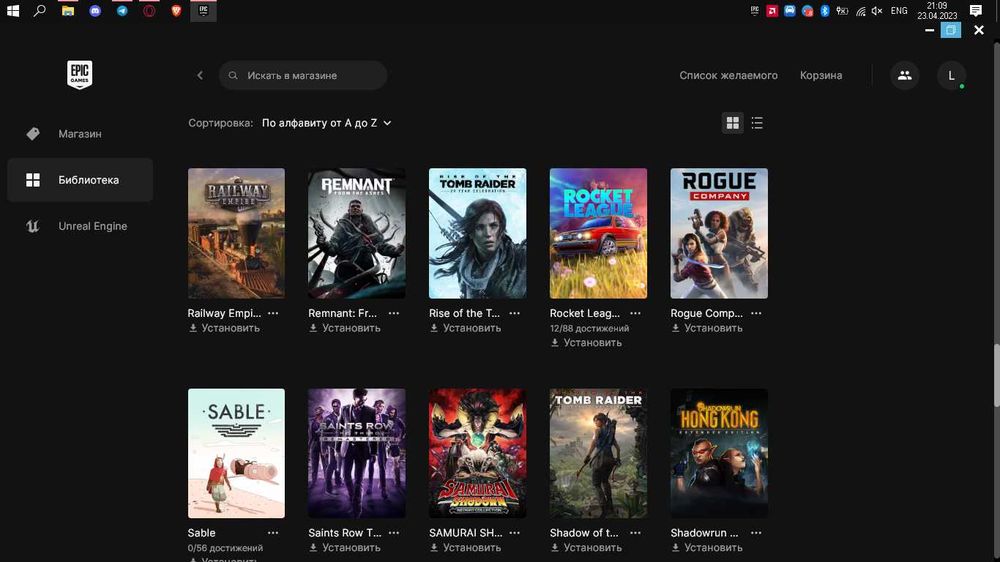The image size is (1000, 562).
Task: Install Saints Row The Third
Action: [x=344, y=547]
